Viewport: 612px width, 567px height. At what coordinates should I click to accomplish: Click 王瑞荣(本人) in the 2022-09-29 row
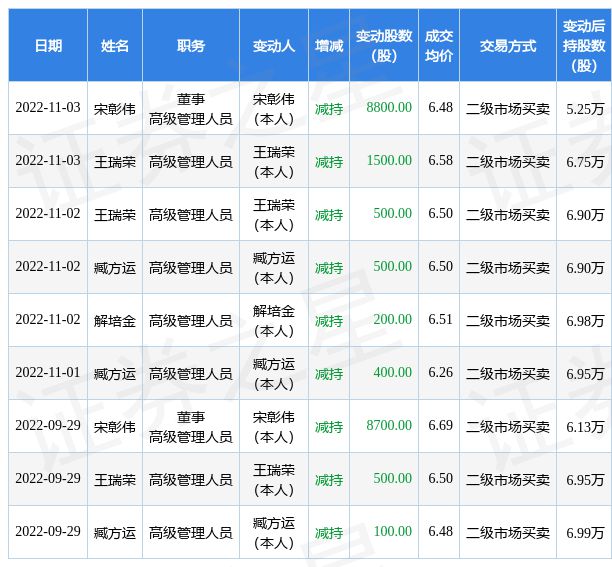(x=274, y=480)
